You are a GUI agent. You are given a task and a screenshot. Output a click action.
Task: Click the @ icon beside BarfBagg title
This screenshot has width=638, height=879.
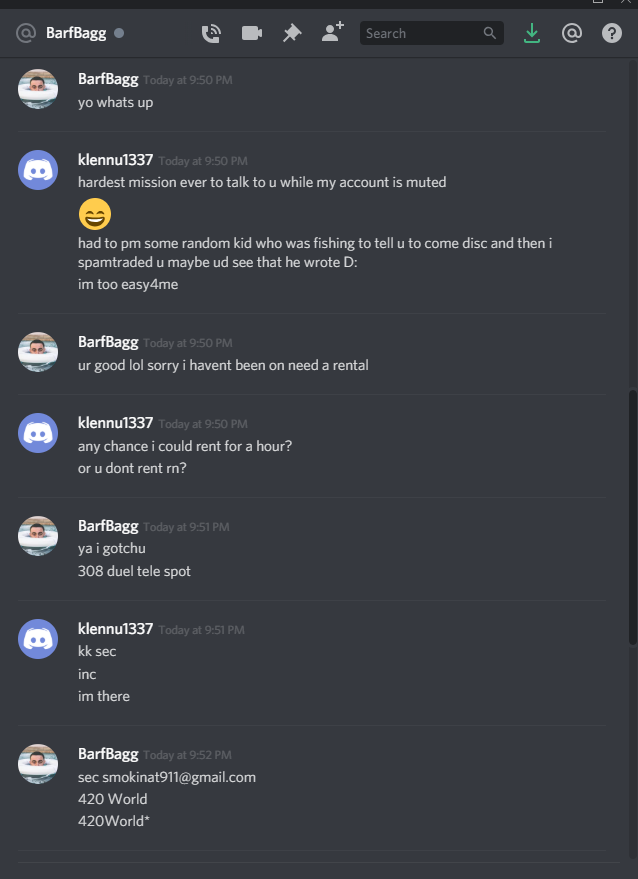(26, 33)
